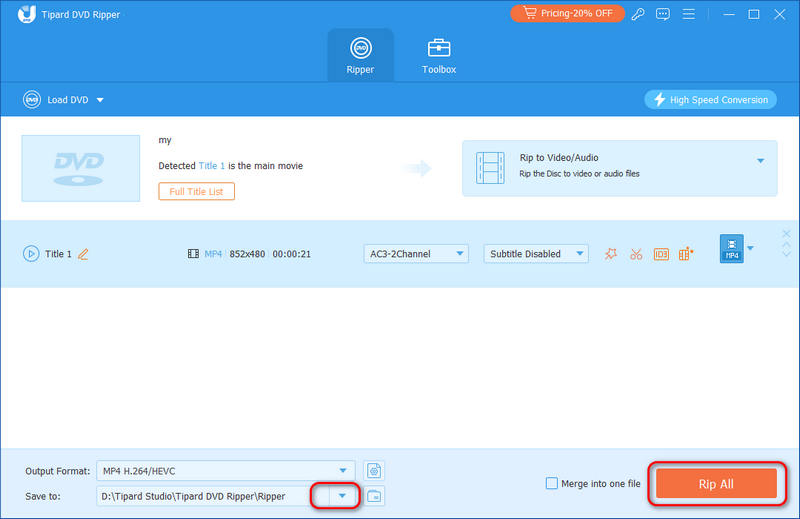The width and height of the screenshot is (800, 519).
Task: Move Title 1 down with arrow
Action: [x=786, y=254]
